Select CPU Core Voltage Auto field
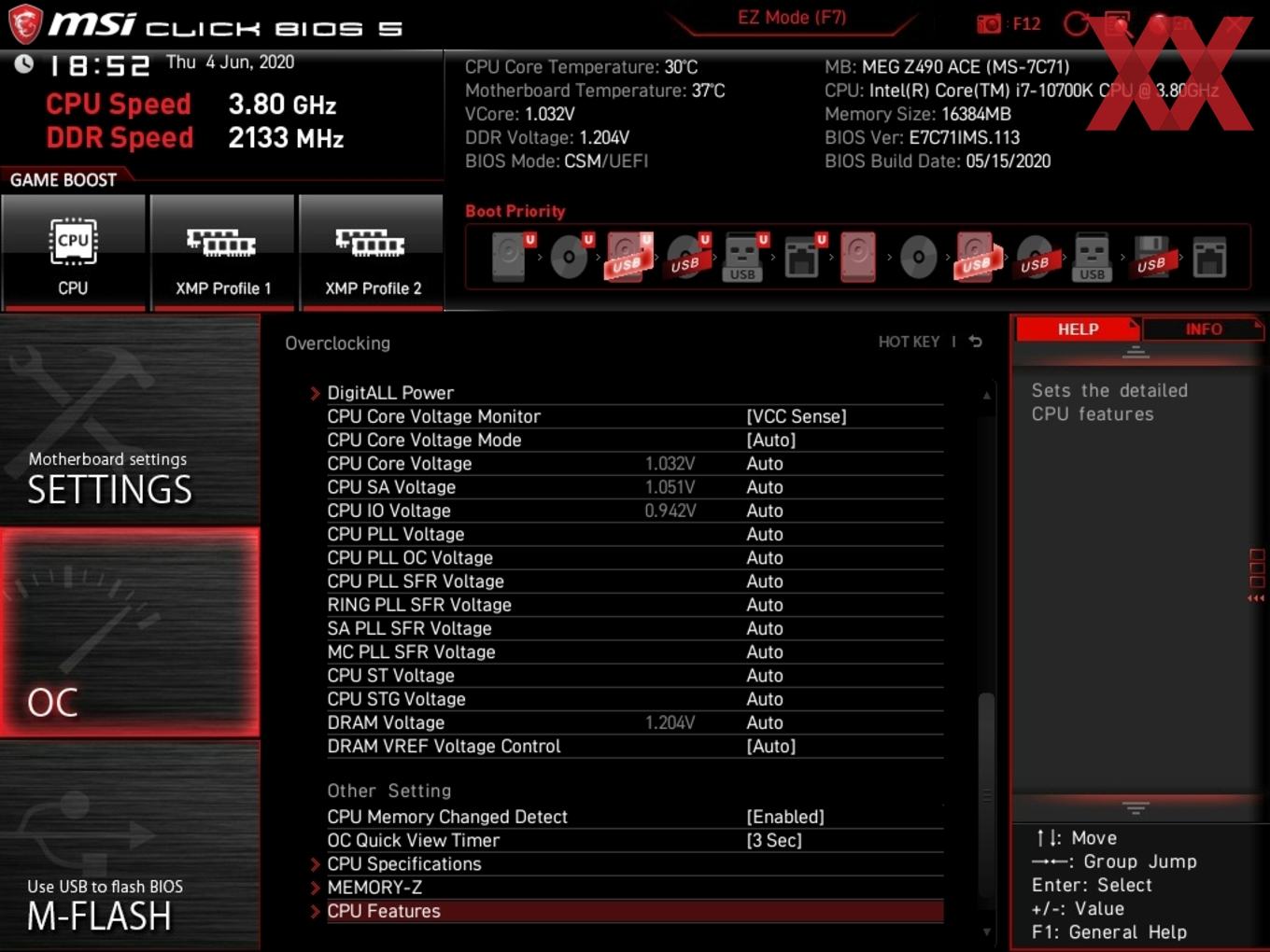The image size is (1270, 952). [x=765, y=464]
